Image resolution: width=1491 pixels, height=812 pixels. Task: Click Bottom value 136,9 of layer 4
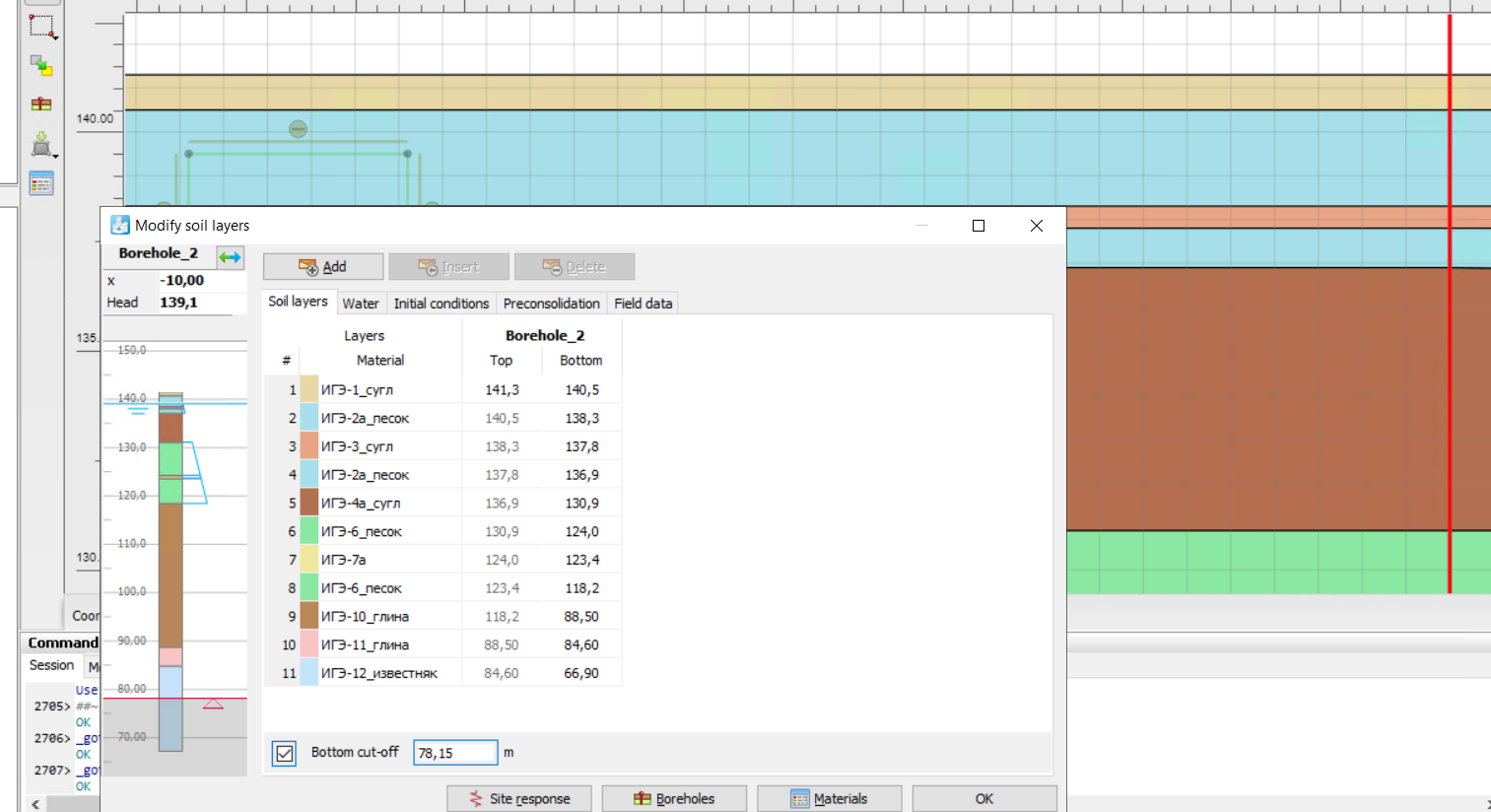[x=581, y=475]
